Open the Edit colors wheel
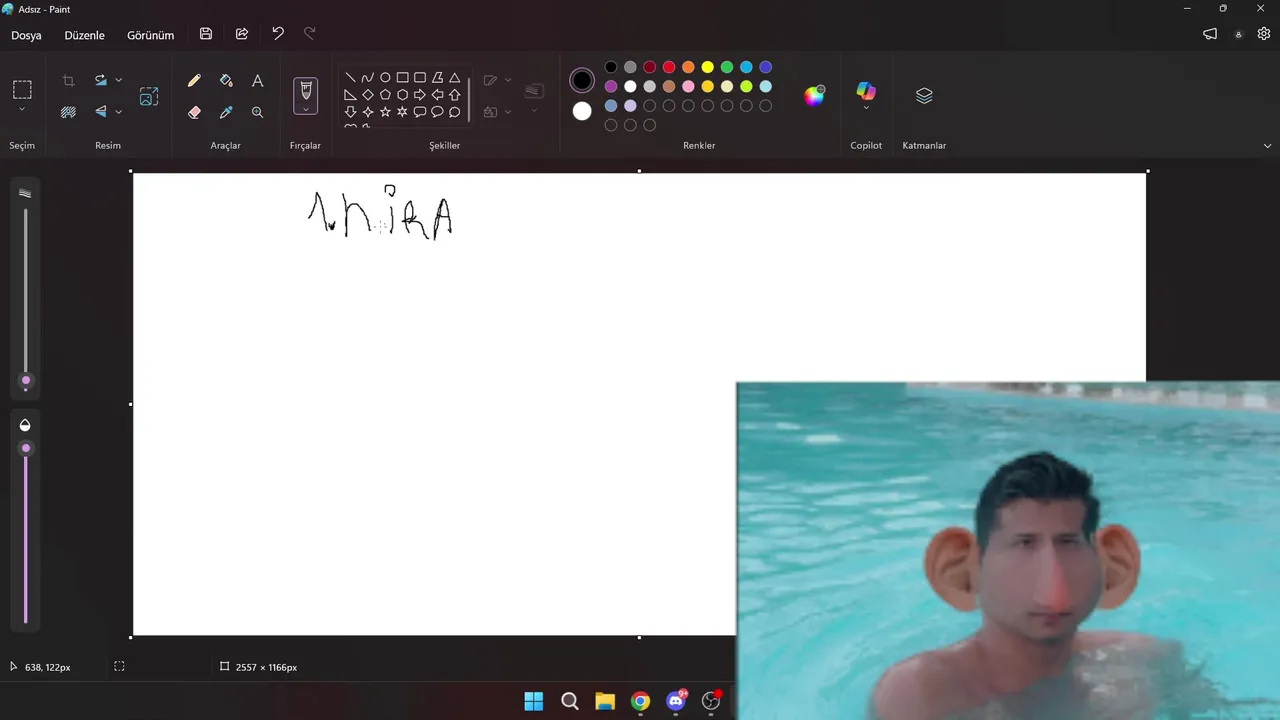 815,95
